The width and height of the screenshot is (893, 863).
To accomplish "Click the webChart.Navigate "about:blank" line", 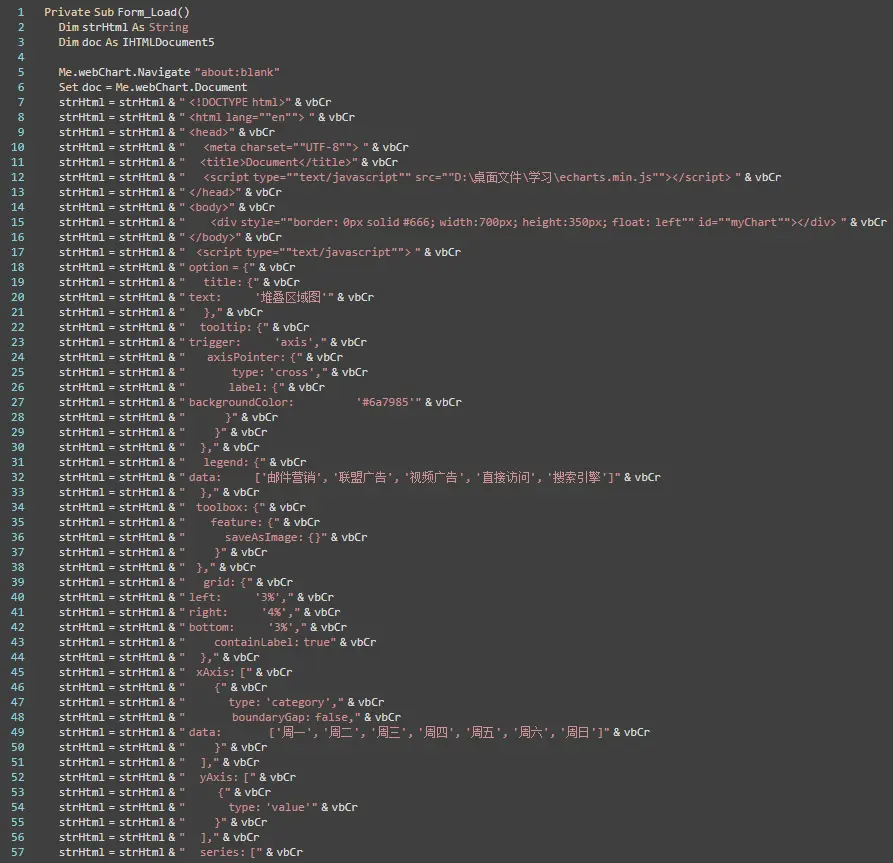I will point(169,72).
